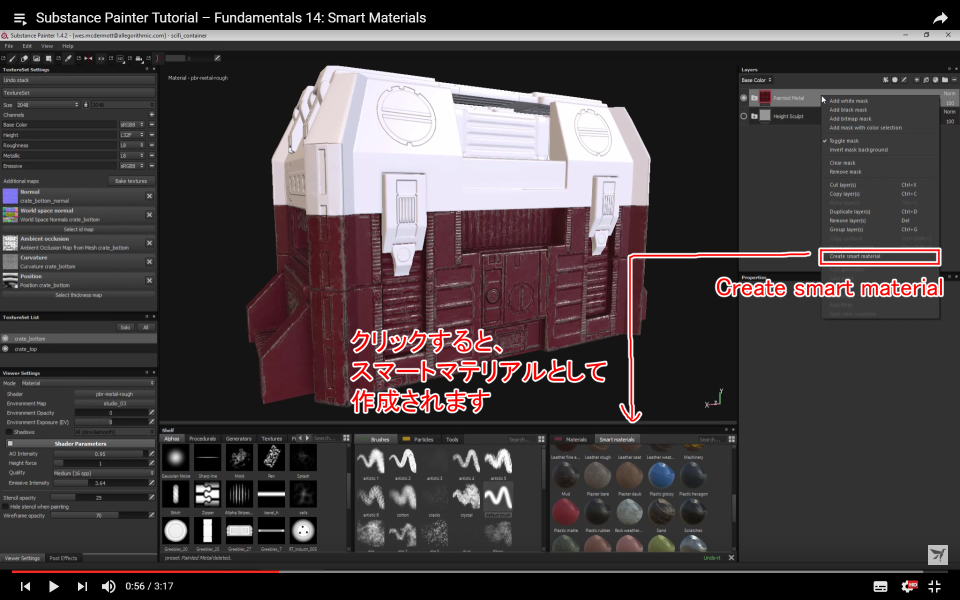Open Base Color sRGB8 format dropdown
Image resolution: width=960 pixels, height=600 pixels.
point(132,125)
